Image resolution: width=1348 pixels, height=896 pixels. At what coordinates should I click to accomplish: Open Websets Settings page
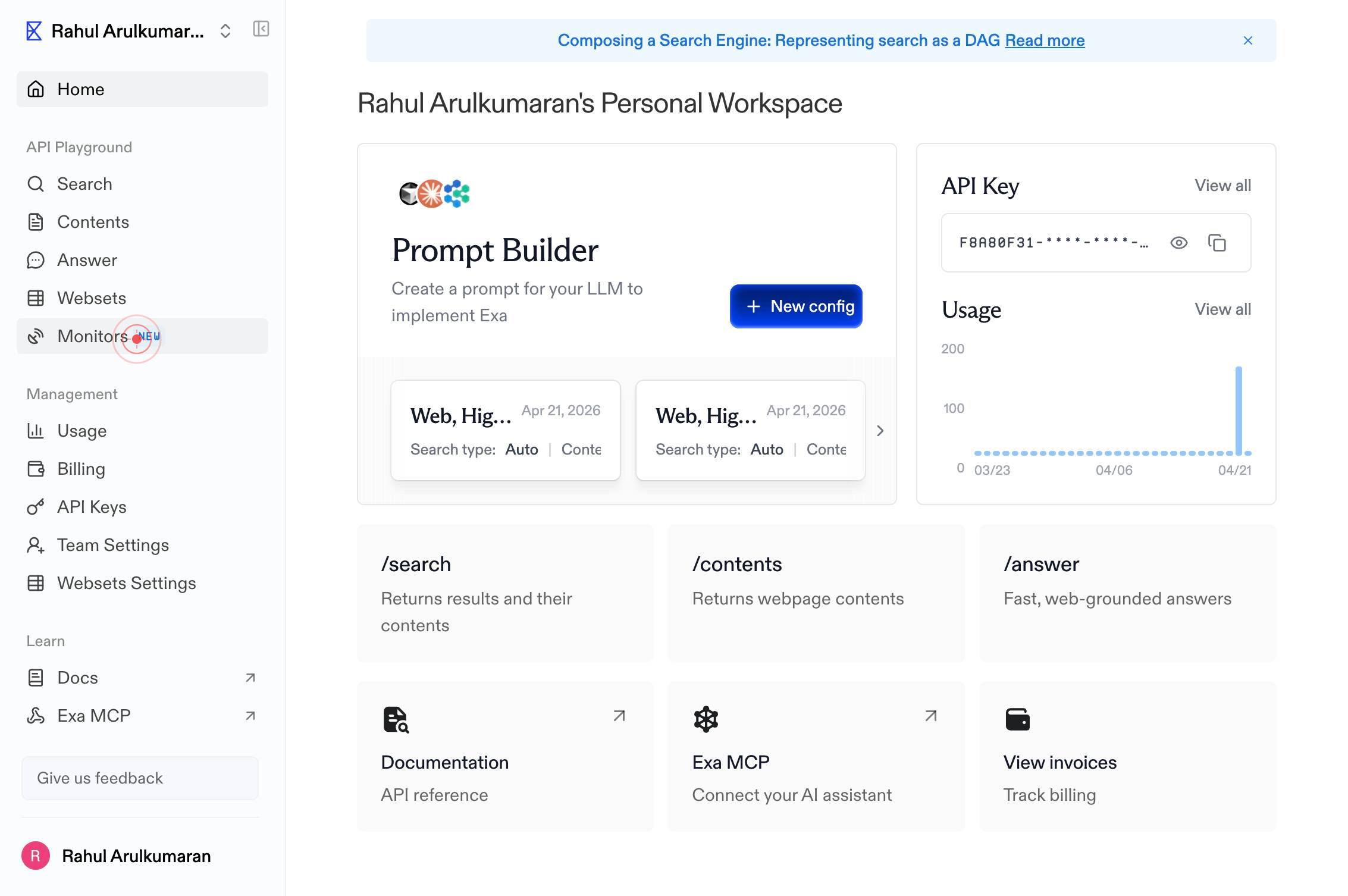[x=142, y=583]
